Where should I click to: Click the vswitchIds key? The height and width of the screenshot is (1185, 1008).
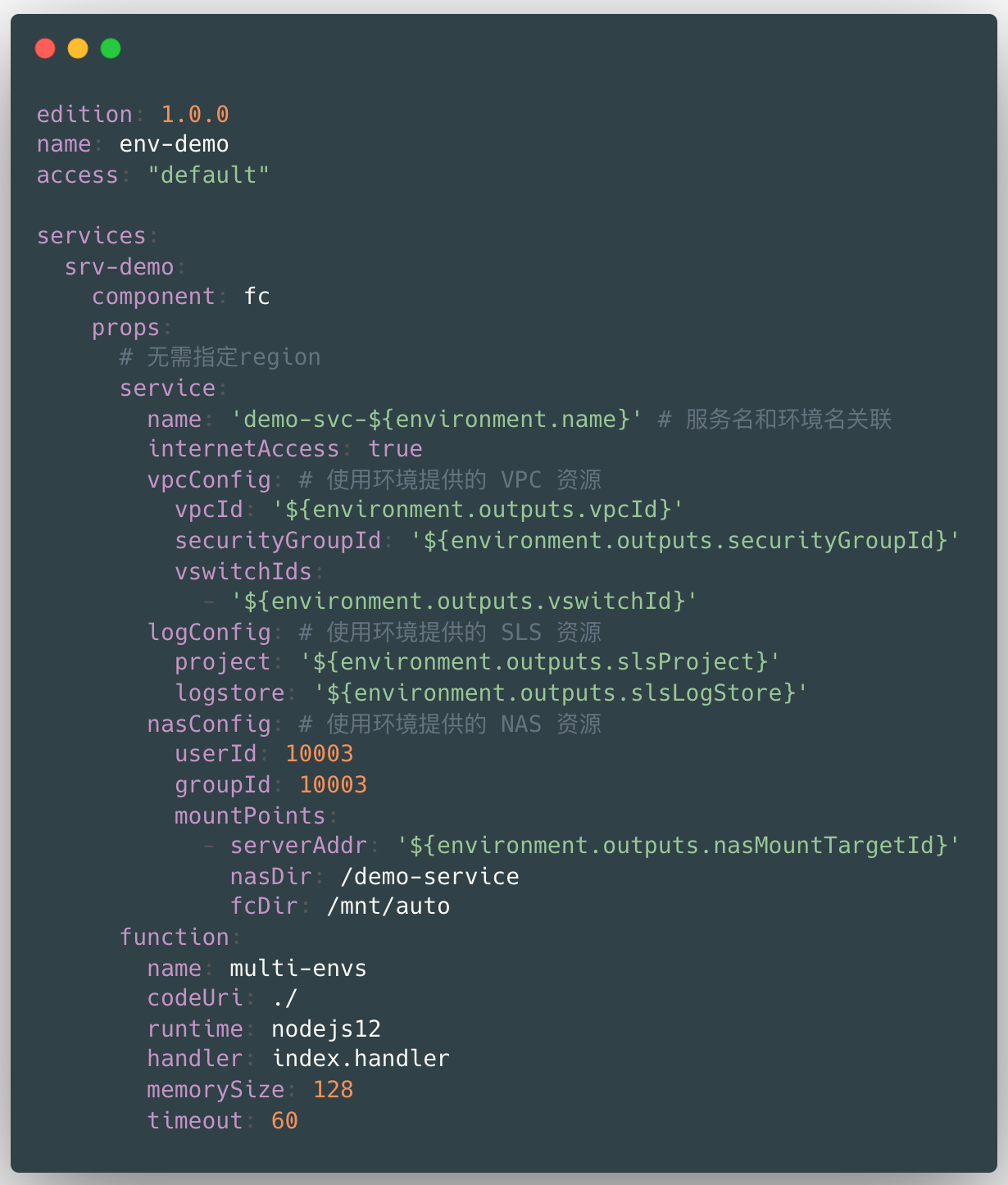[x=243, y=572]
